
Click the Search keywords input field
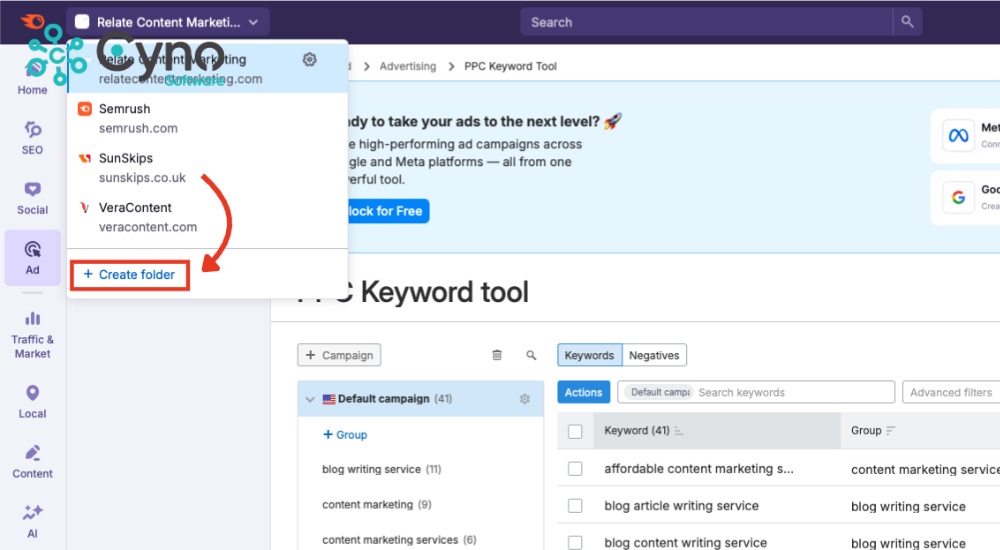[x=790, y=393]
